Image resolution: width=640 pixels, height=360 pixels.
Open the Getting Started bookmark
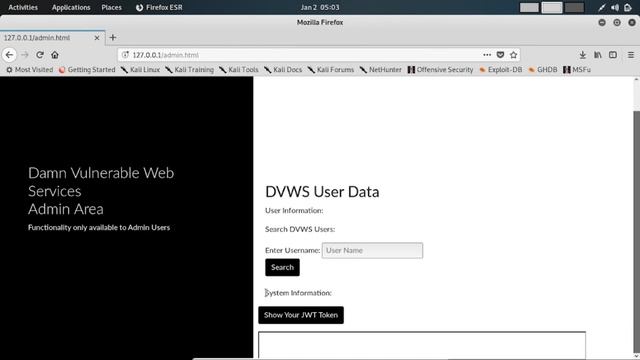click(x=87, y=70)
